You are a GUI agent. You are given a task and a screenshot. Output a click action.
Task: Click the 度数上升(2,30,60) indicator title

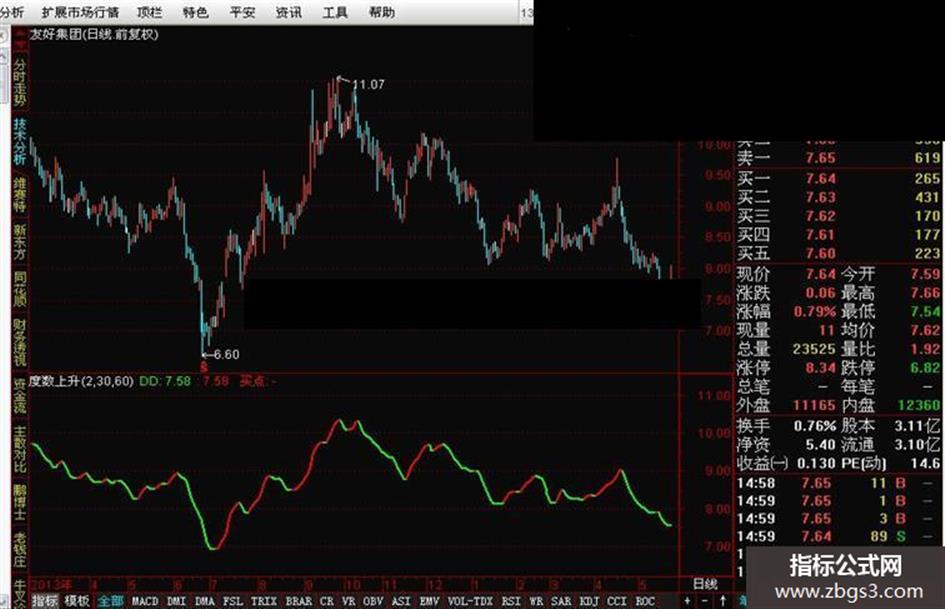81,381
